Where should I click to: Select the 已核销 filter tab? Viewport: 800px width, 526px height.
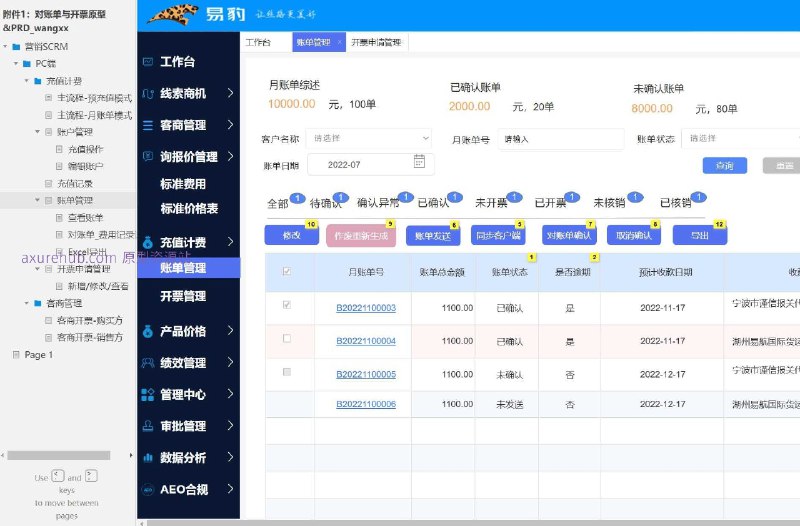[x=676, y=203]
